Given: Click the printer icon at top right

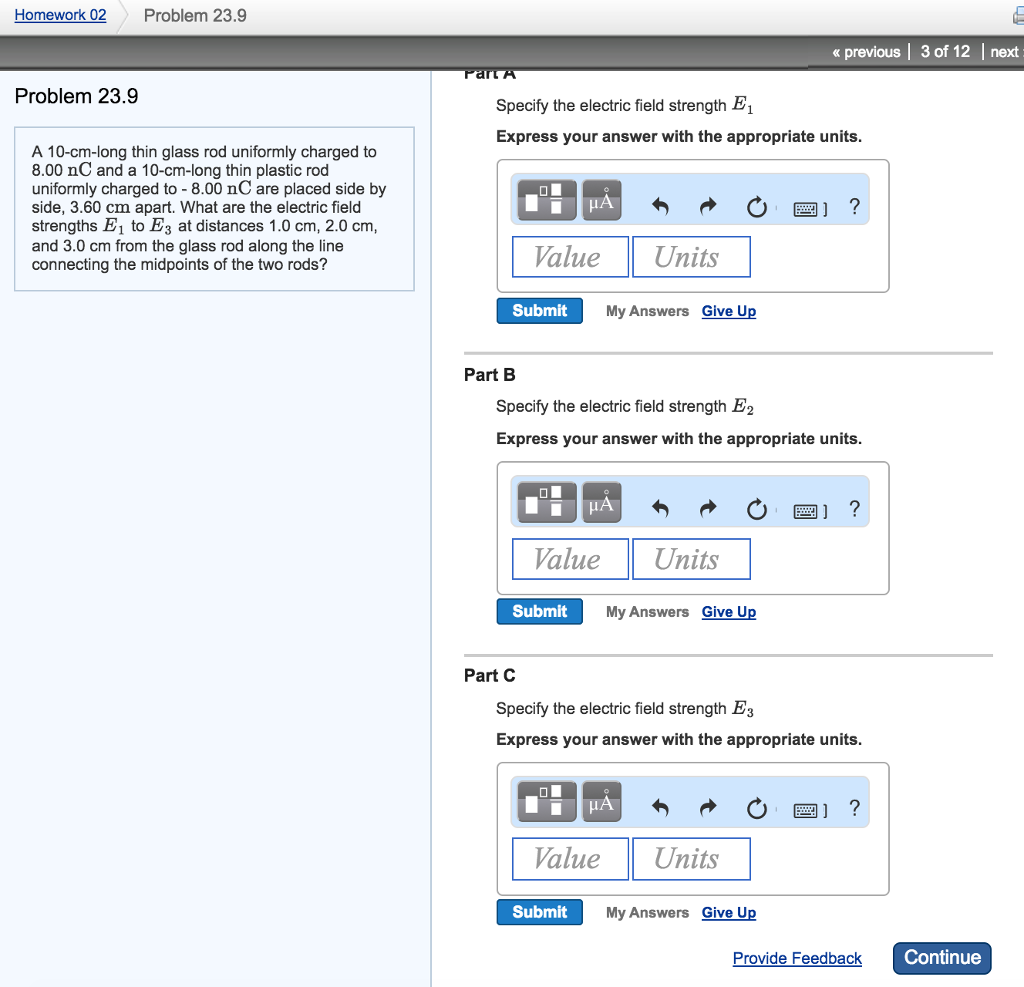Looking at the screenshot, I should tap(1016, 15).
